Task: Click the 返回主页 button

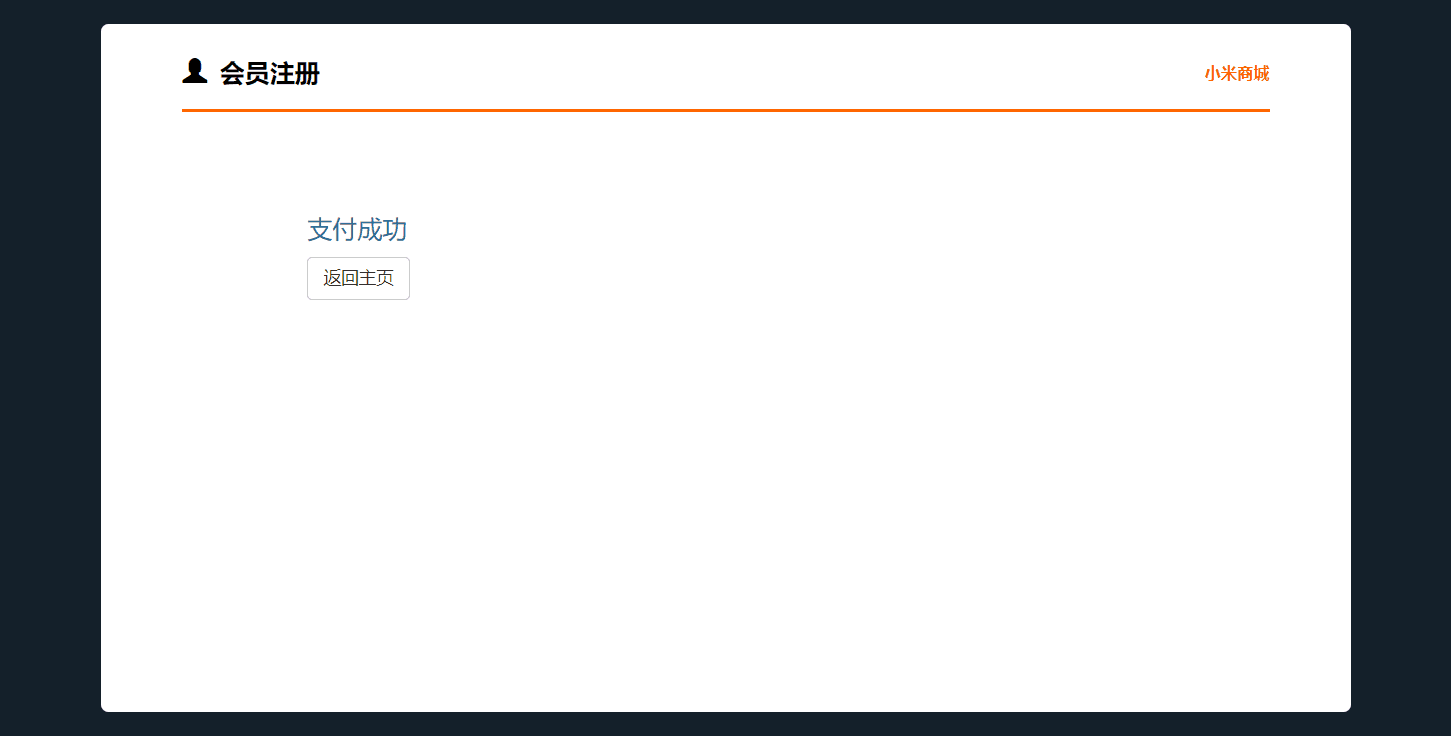Action: coord(358,278)
